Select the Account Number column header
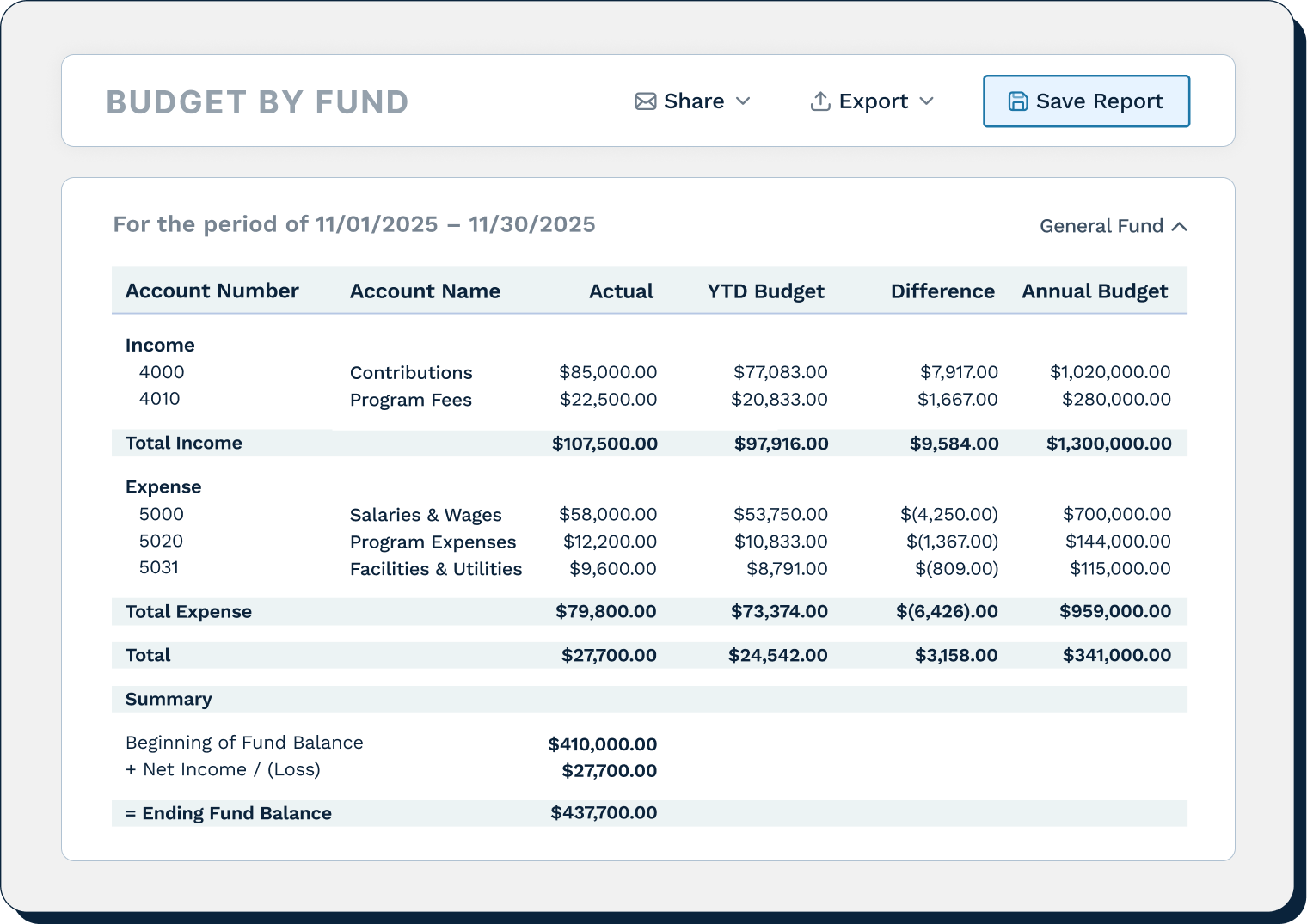The image size is (1307, 924). pyautogui.click(x=212, y=291)
